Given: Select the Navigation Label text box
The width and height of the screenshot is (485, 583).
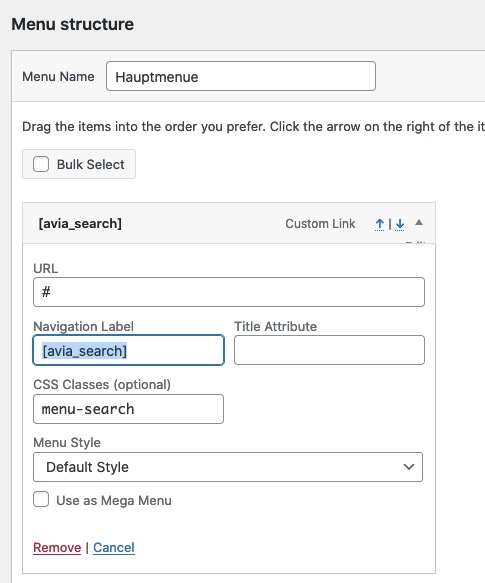Looking at the screenshot, I should pyautogui.click(x=128, y=350).
